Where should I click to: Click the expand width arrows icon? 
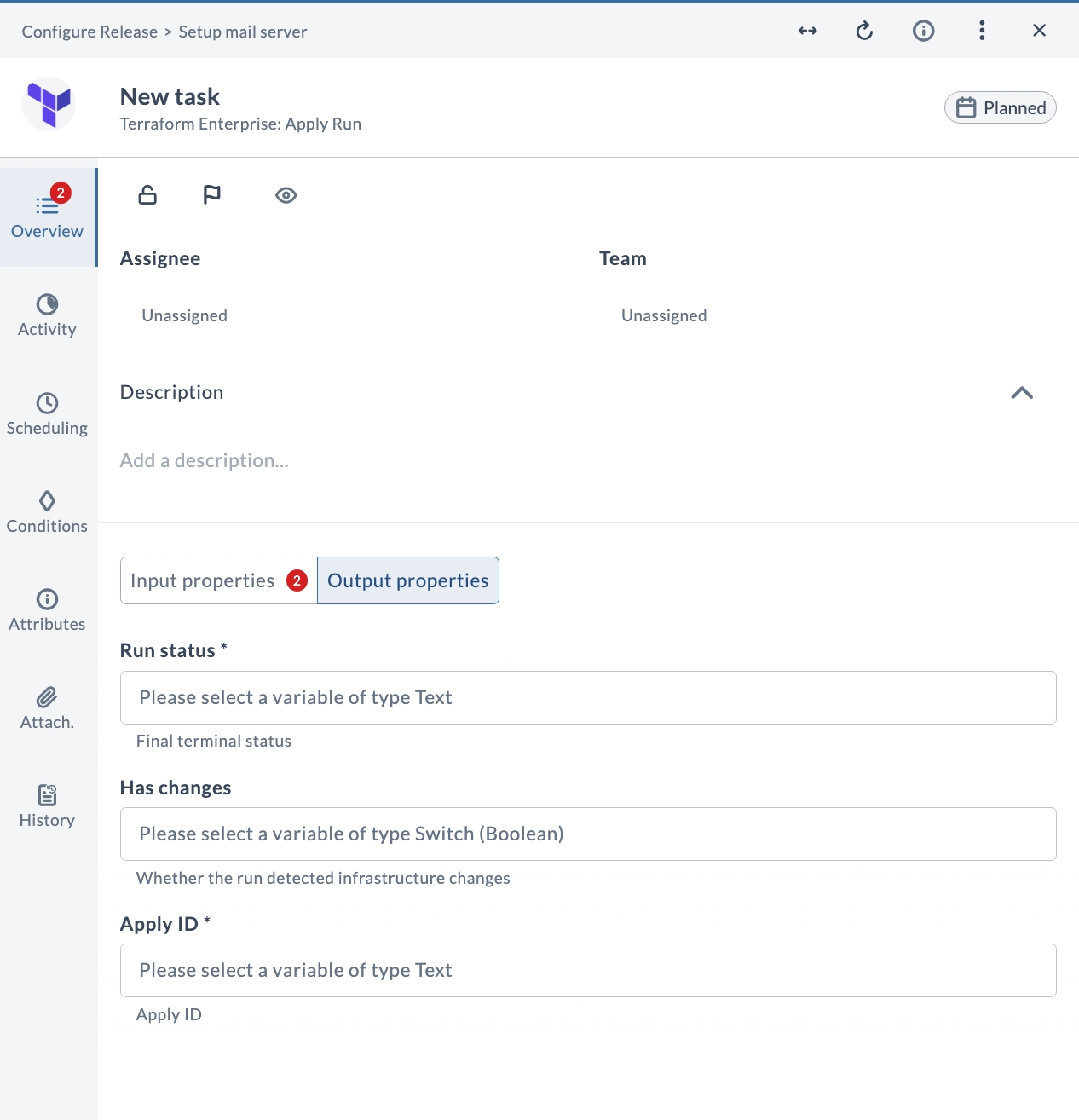pyautogui.click(x=807, y=31)
